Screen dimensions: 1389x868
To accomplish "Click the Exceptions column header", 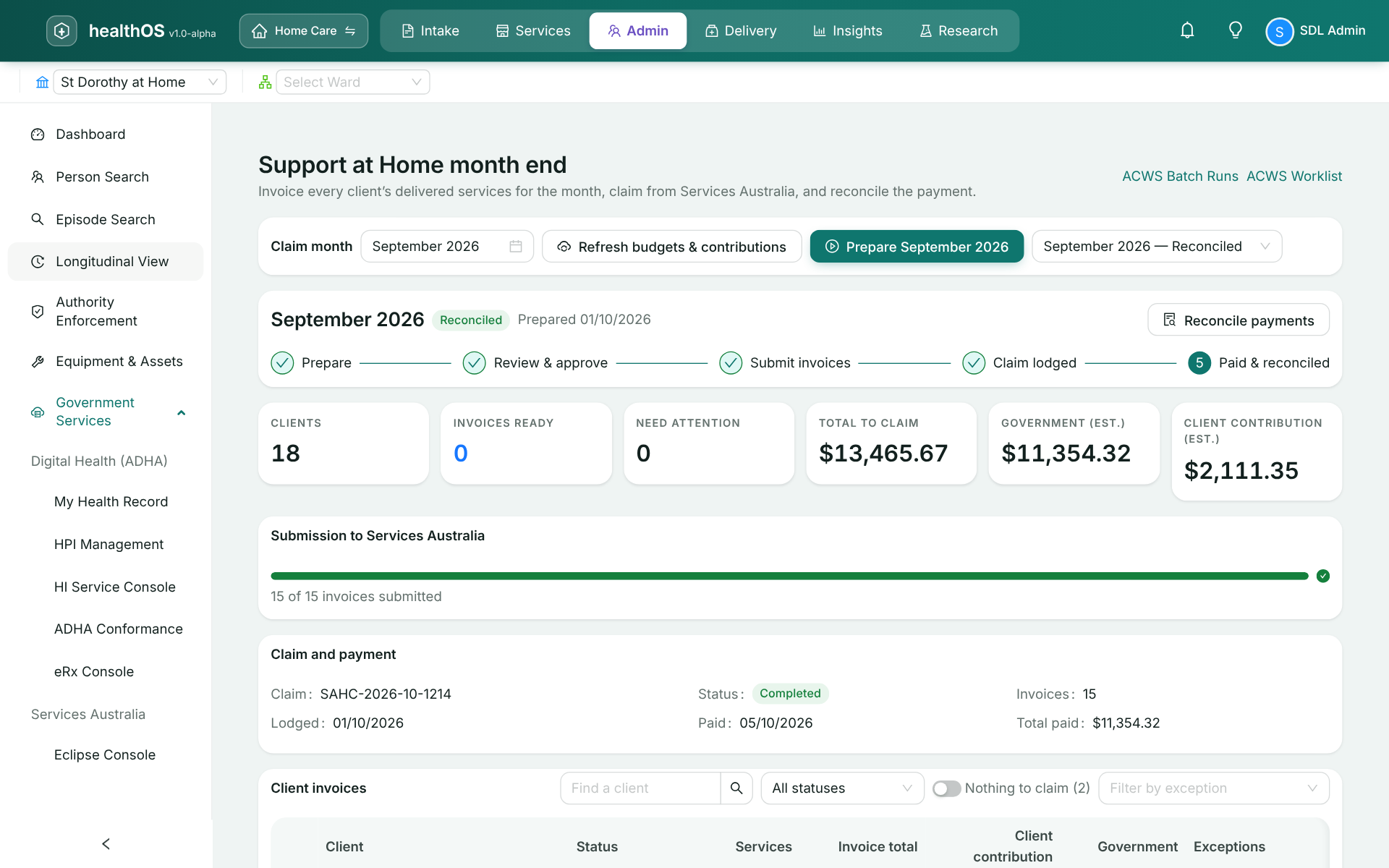I will [x=1229, y=846].
